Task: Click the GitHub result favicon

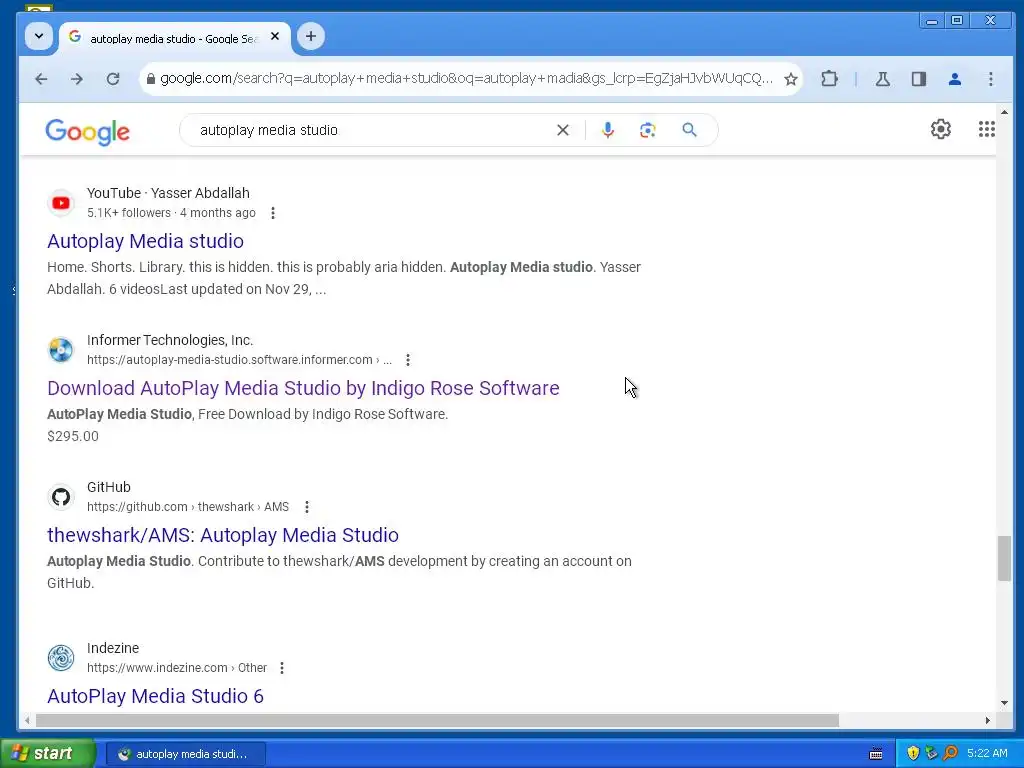Action: [61, 497]
